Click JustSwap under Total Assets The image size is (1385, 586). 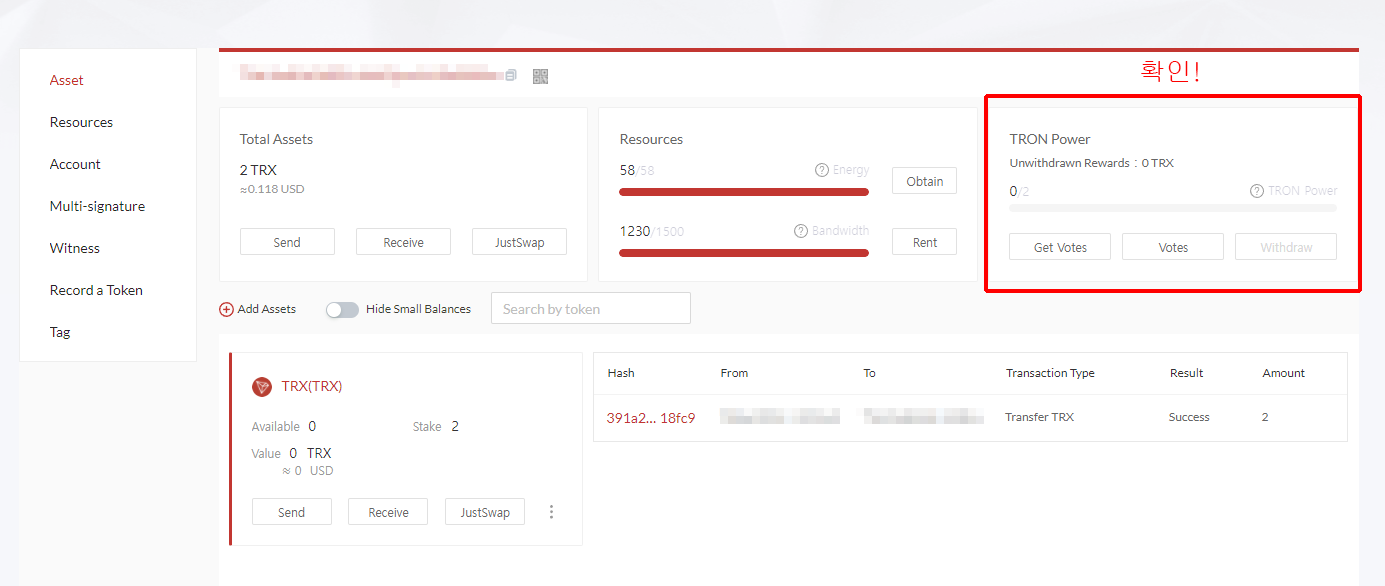pos(519,242)
